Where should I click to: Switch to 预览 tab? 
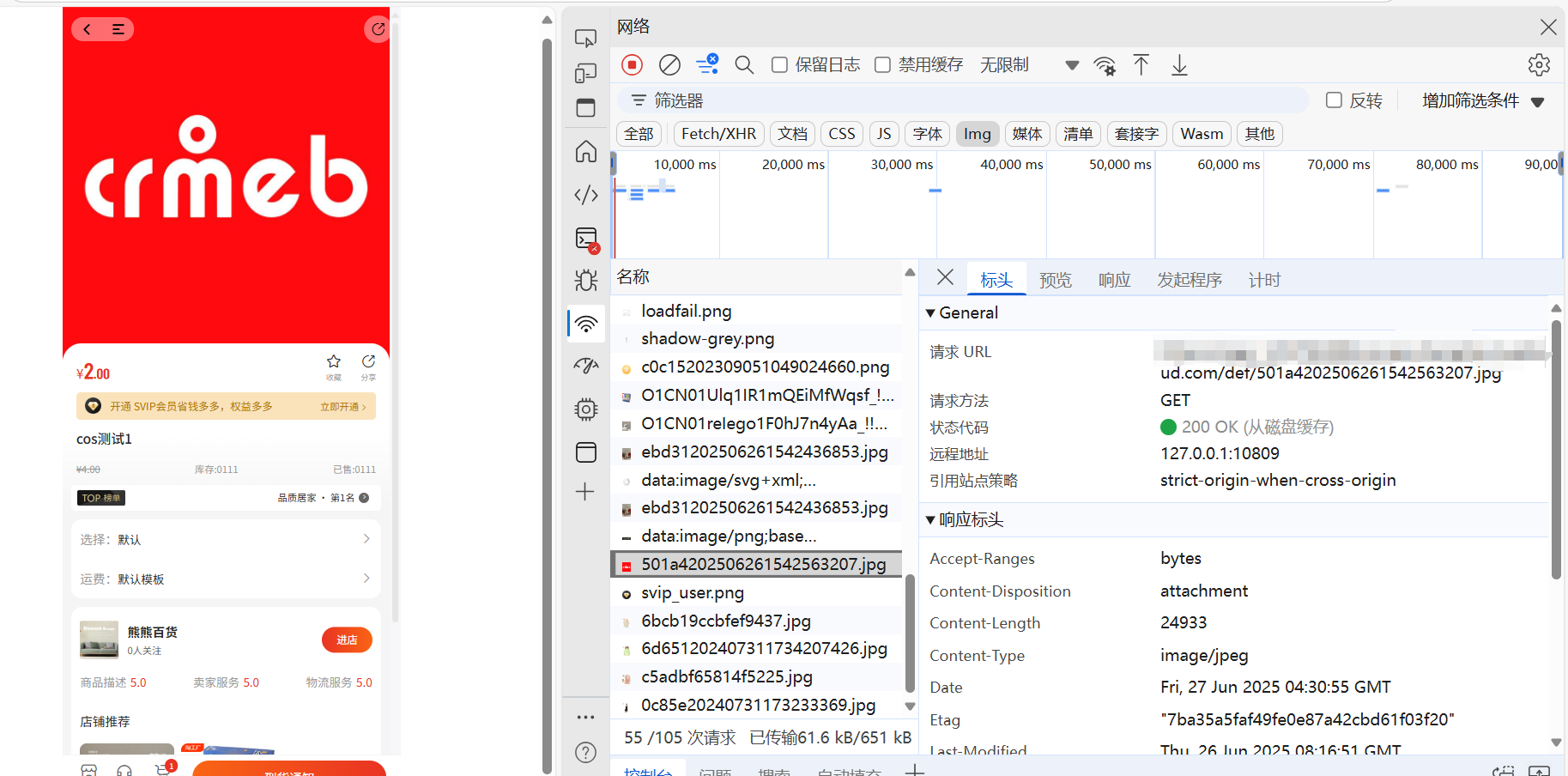click(x=1056, y=280)
